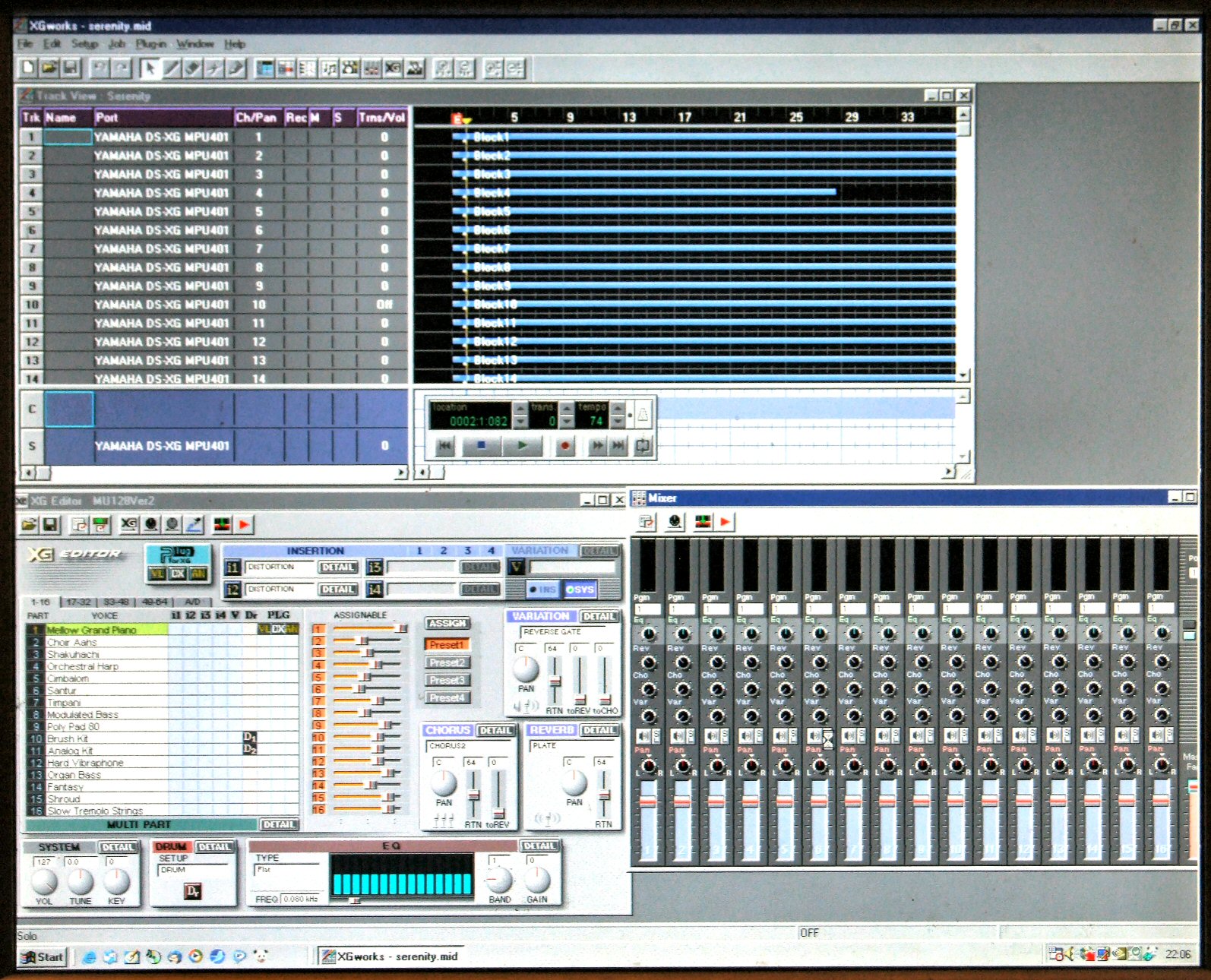The height and width of the screenshot is (980, 1211).
Task: Open the File menu
Action: tap(25, 44)
